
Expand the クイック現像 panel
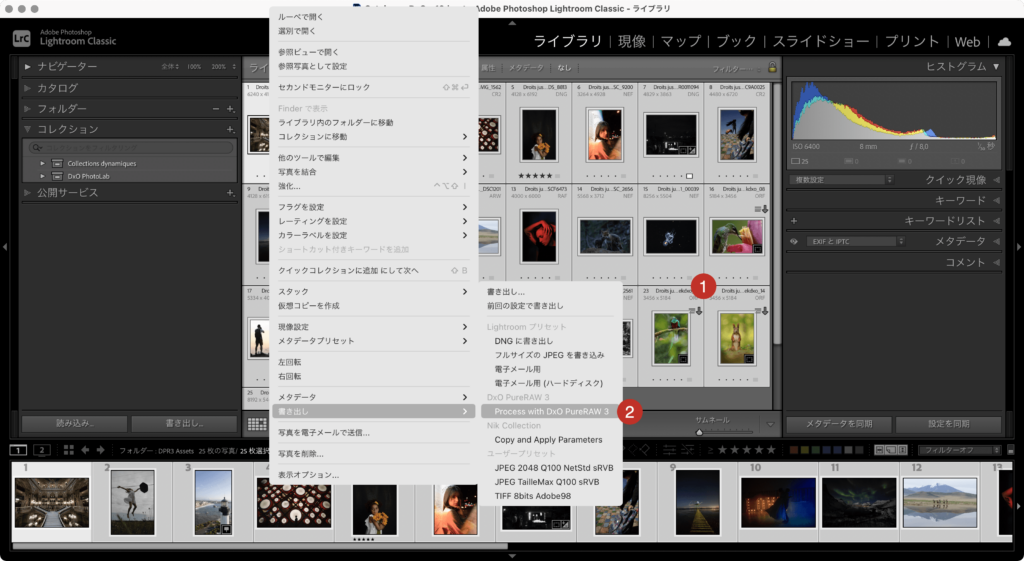(x=997, y=180)
